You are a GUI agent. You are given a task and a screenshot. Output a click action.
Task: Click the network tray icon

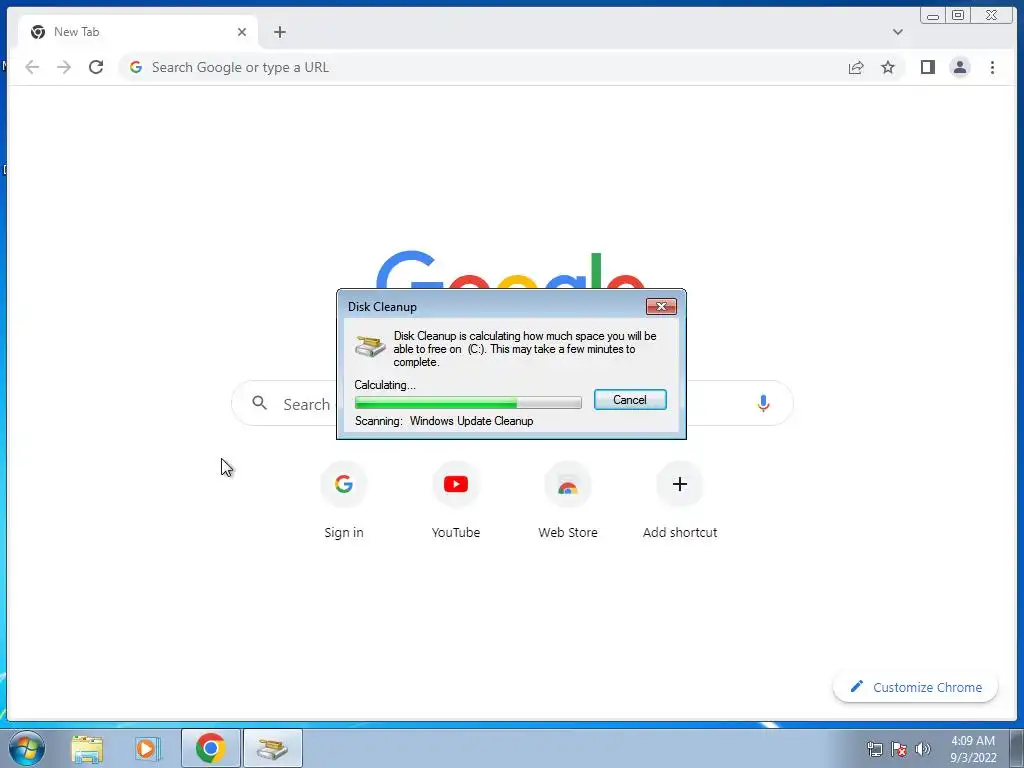click(874, 749)
